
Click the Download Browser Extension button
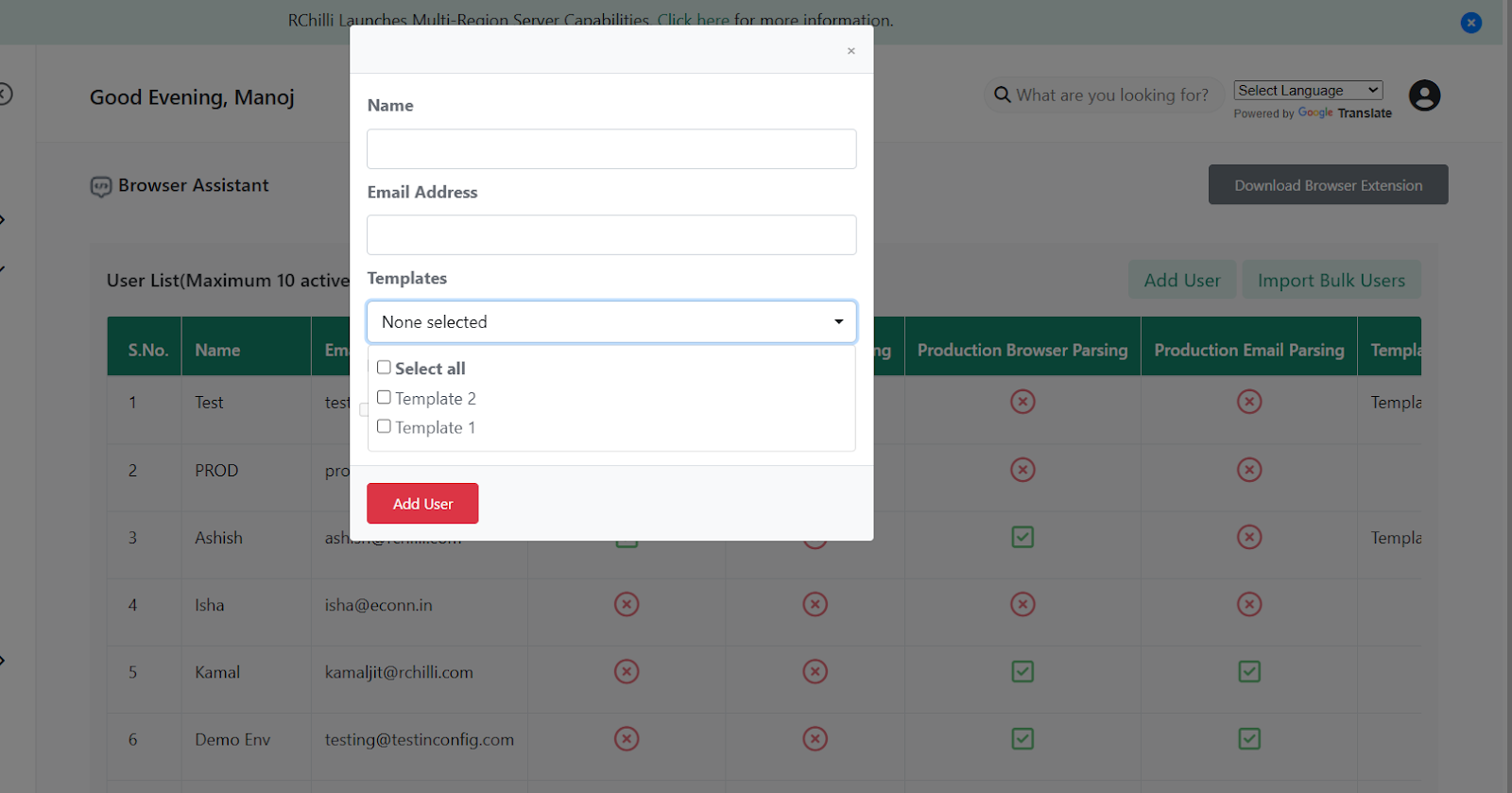click(x=1328, y=185)
